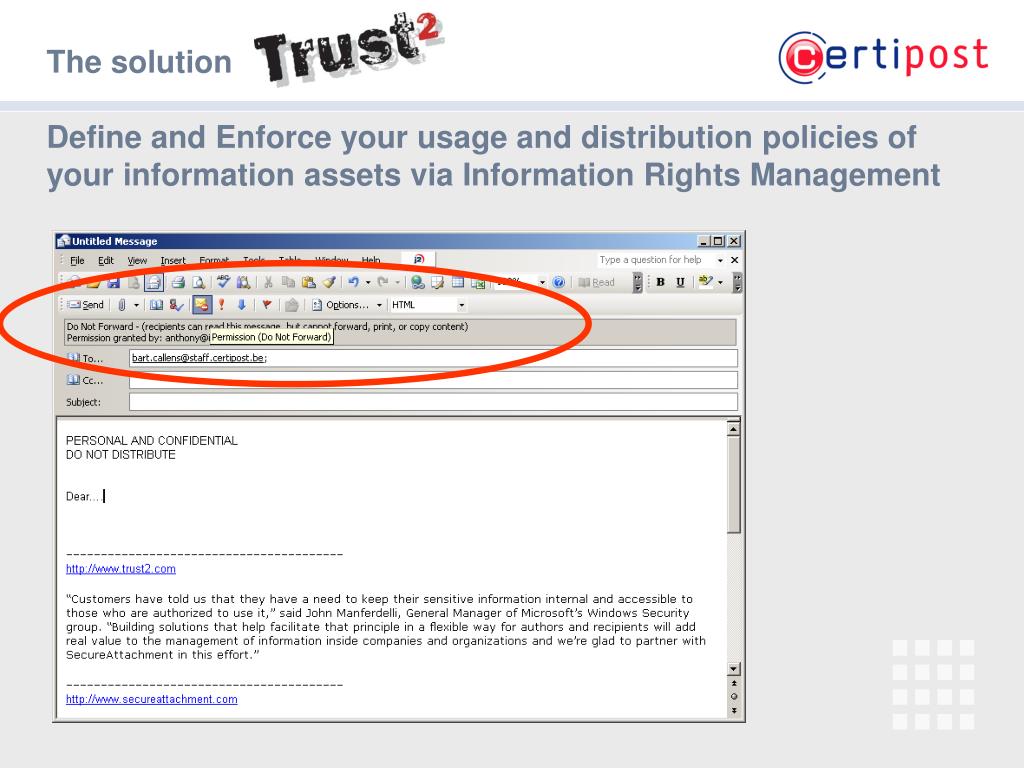This screenshot has width=1024, height=768.
Task: Click the Undo arrow icon
Action: [x=353, y=282]
